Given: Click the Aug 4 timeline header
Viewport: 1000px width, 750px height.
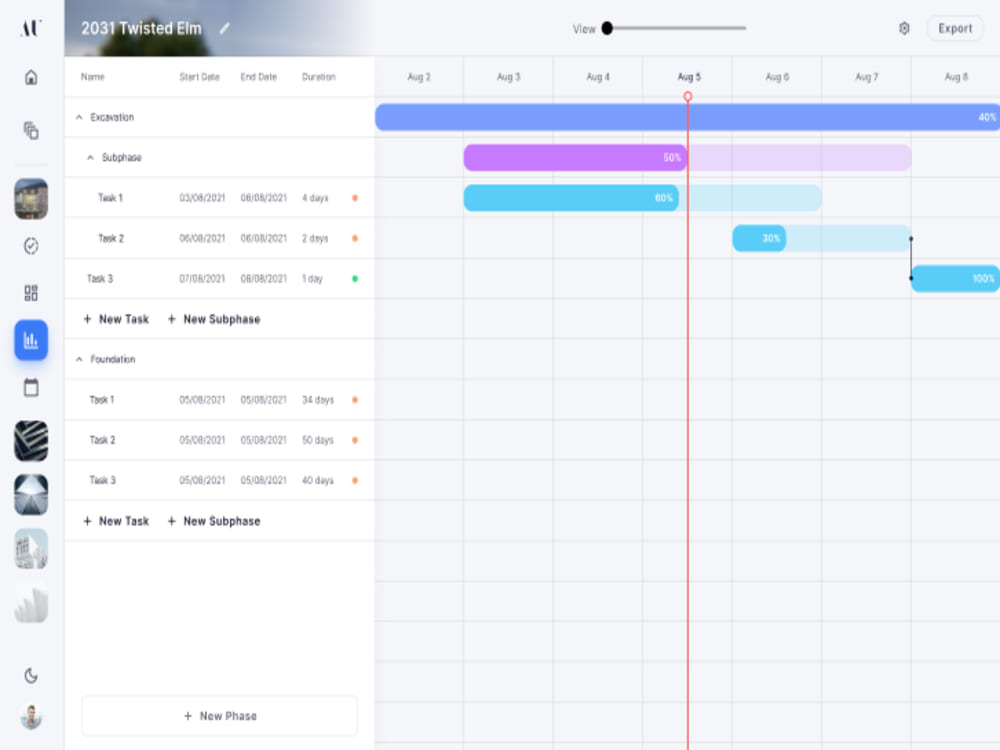Looking at the screenshot, I should point(598,77).
